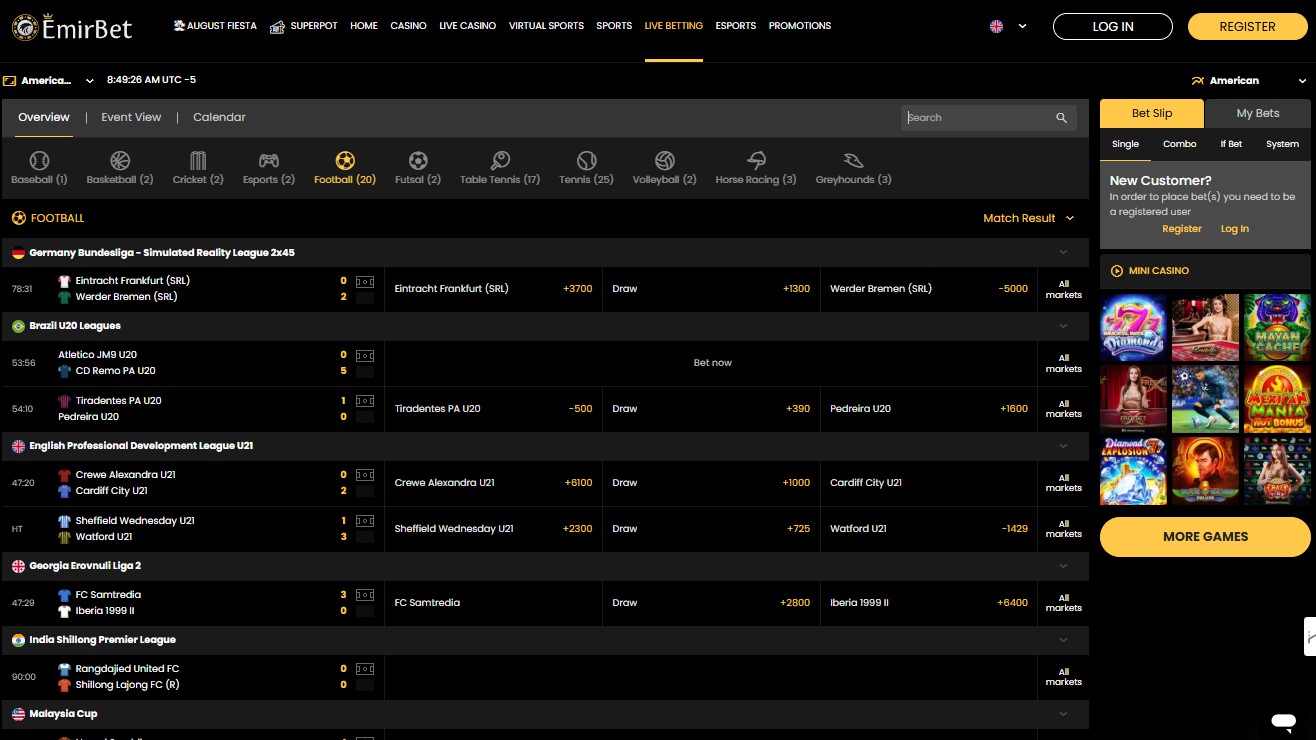Open the Mayan Cache game thumbnail
Viewport: 1316px width, 740px height.
pyautogui.click(x=1277, y=327)
